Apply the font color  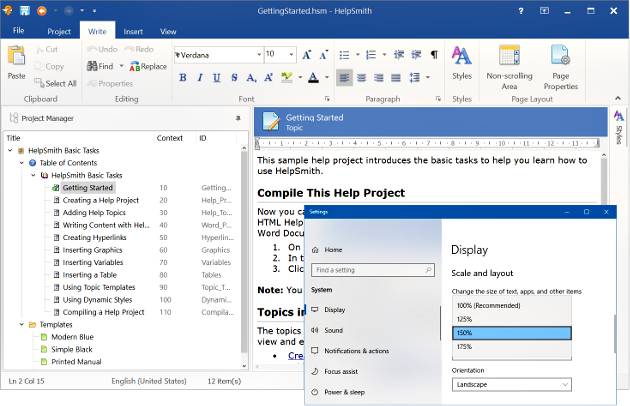[x=313, y=78]
